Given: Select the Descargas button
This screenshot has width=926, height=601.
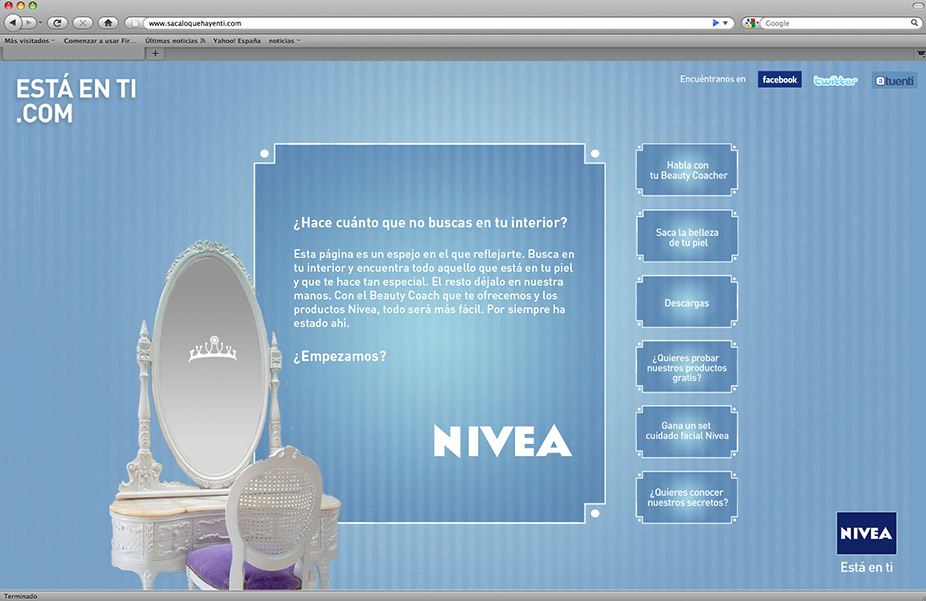Looking at the screenshot, I should click(x=687, y=302).
